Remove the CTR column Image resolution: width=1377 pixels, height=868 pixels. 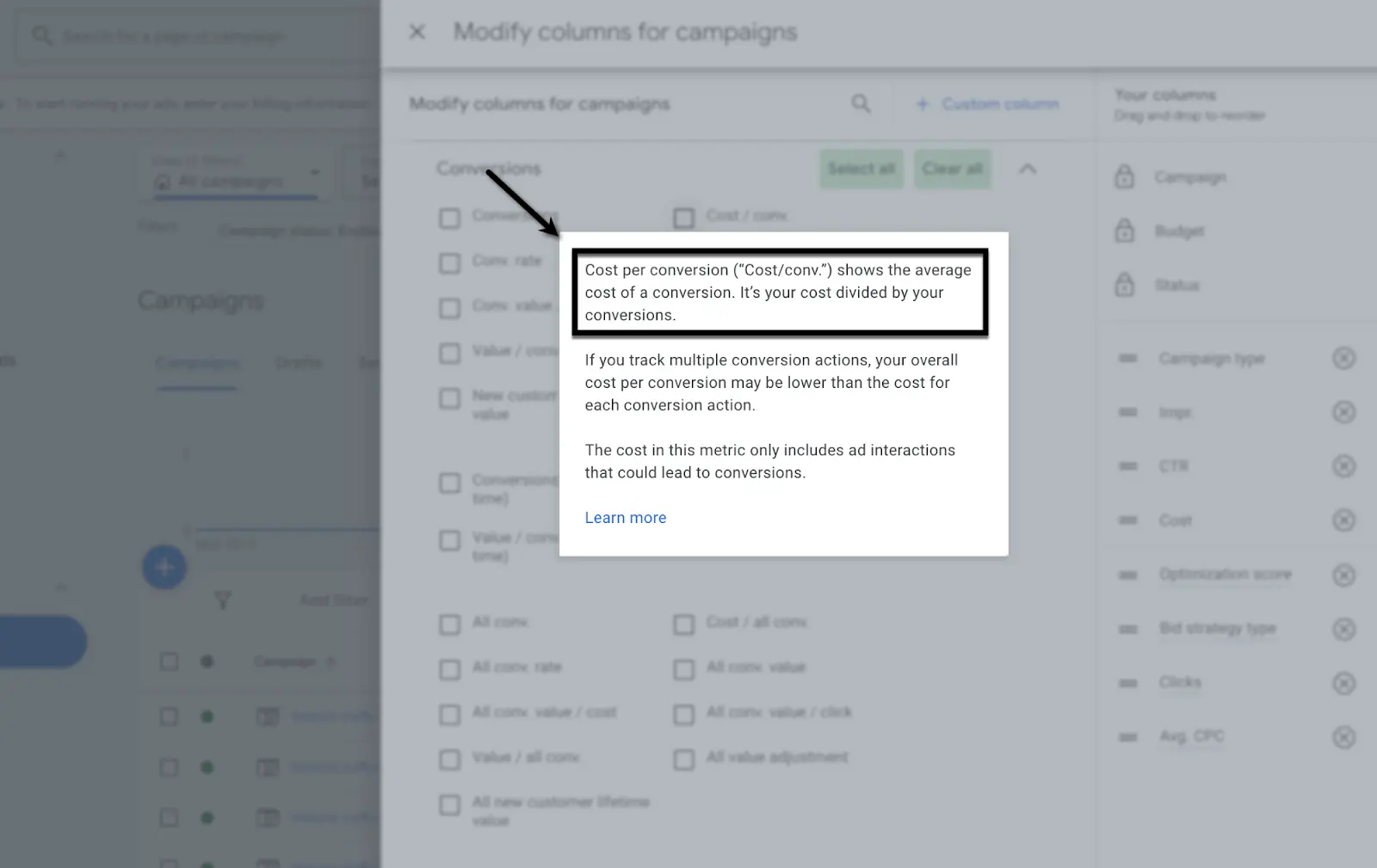1343,465
